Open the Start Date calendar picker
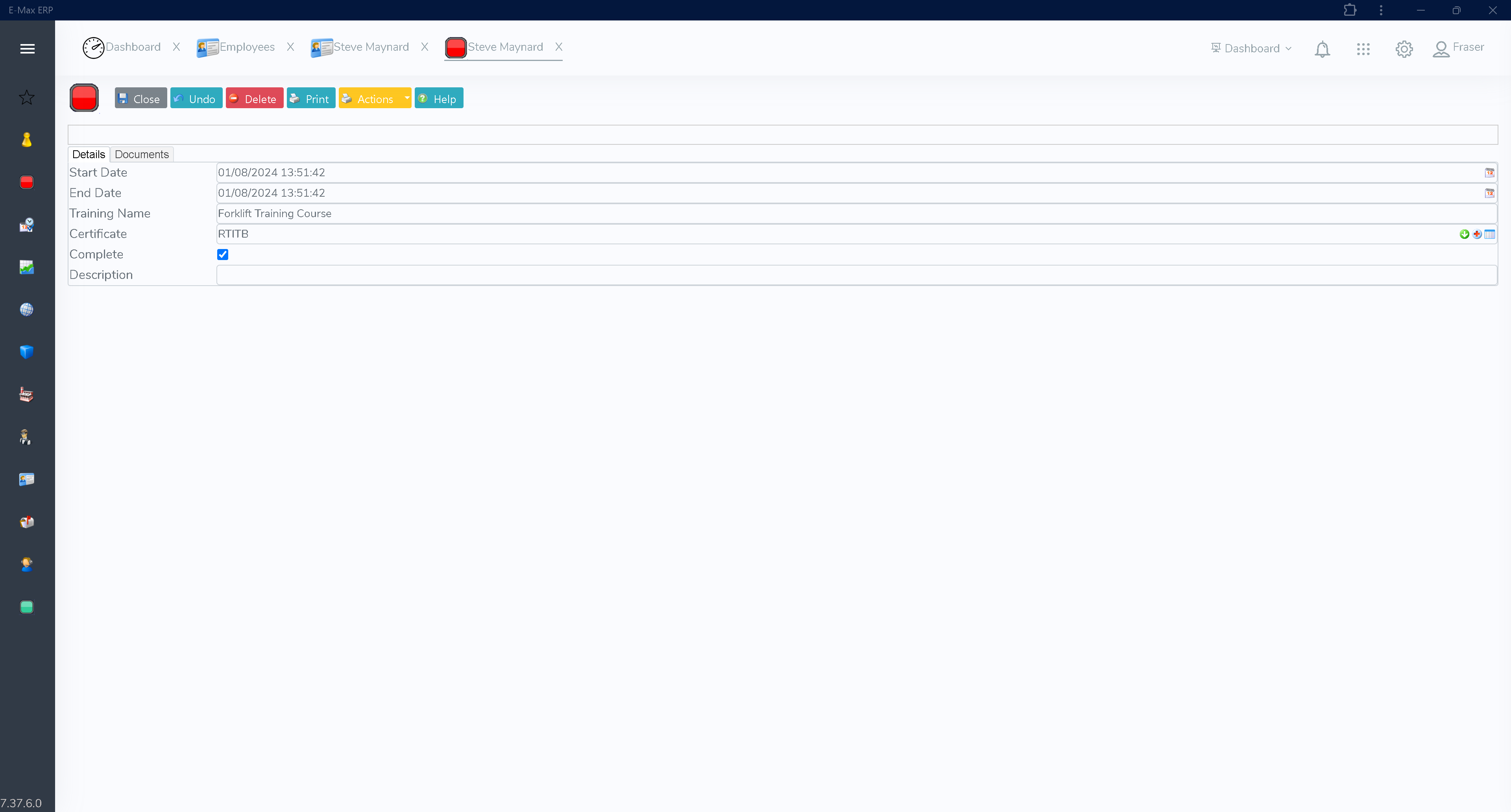Viewport: 1511px width, 812px height. point(1489,172)
